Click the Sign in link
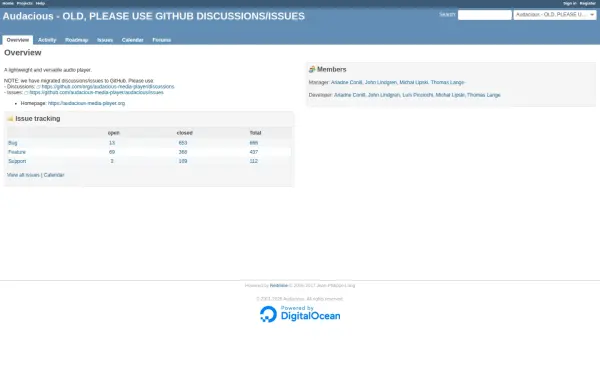 569,3
